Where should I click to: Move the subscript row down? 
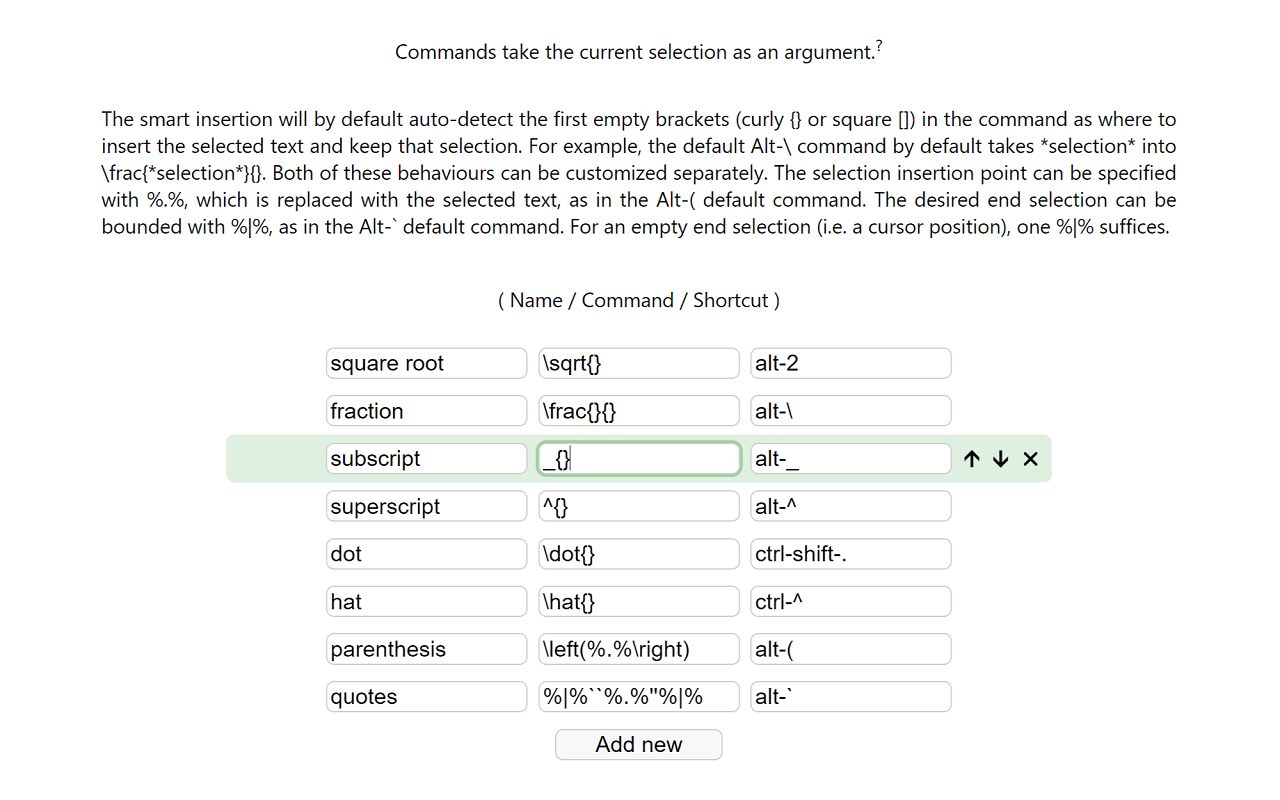(1001, 459)
